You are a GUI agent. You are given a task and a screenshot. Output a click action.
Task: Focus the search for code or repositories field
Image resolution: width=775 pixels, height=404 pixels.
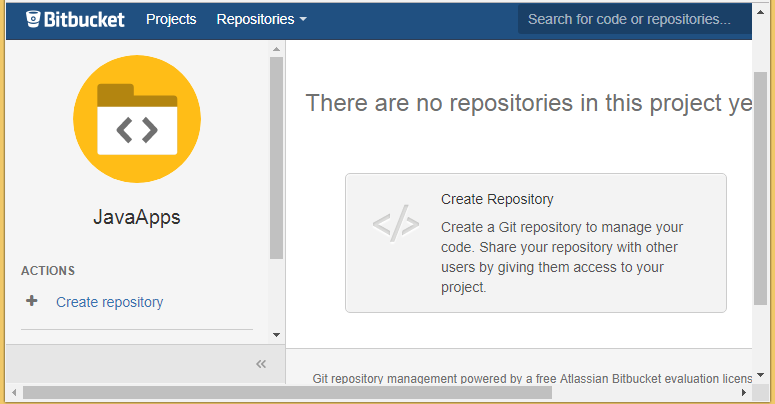click(630, 19)
